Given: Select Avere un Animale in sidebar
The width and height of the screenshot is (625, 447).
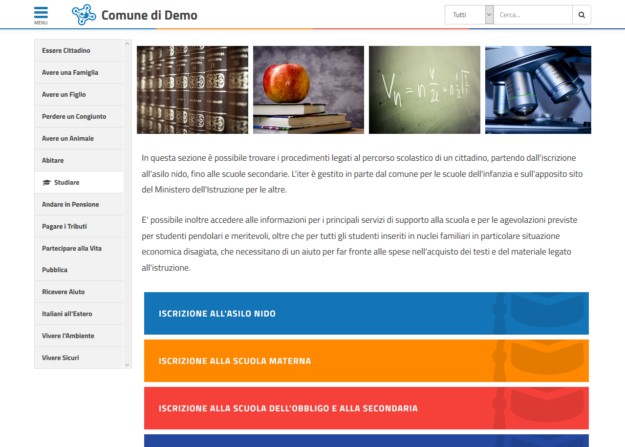Looking at the screenshot, I should point(68,138).
